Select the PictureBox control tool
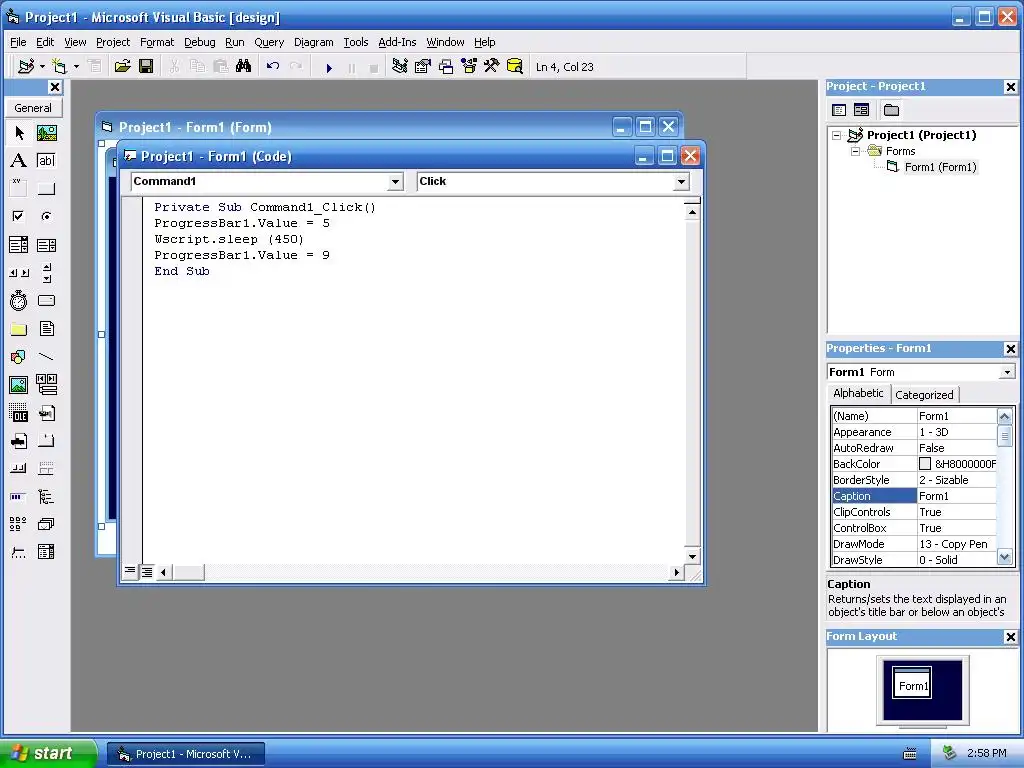 point(46,133)
